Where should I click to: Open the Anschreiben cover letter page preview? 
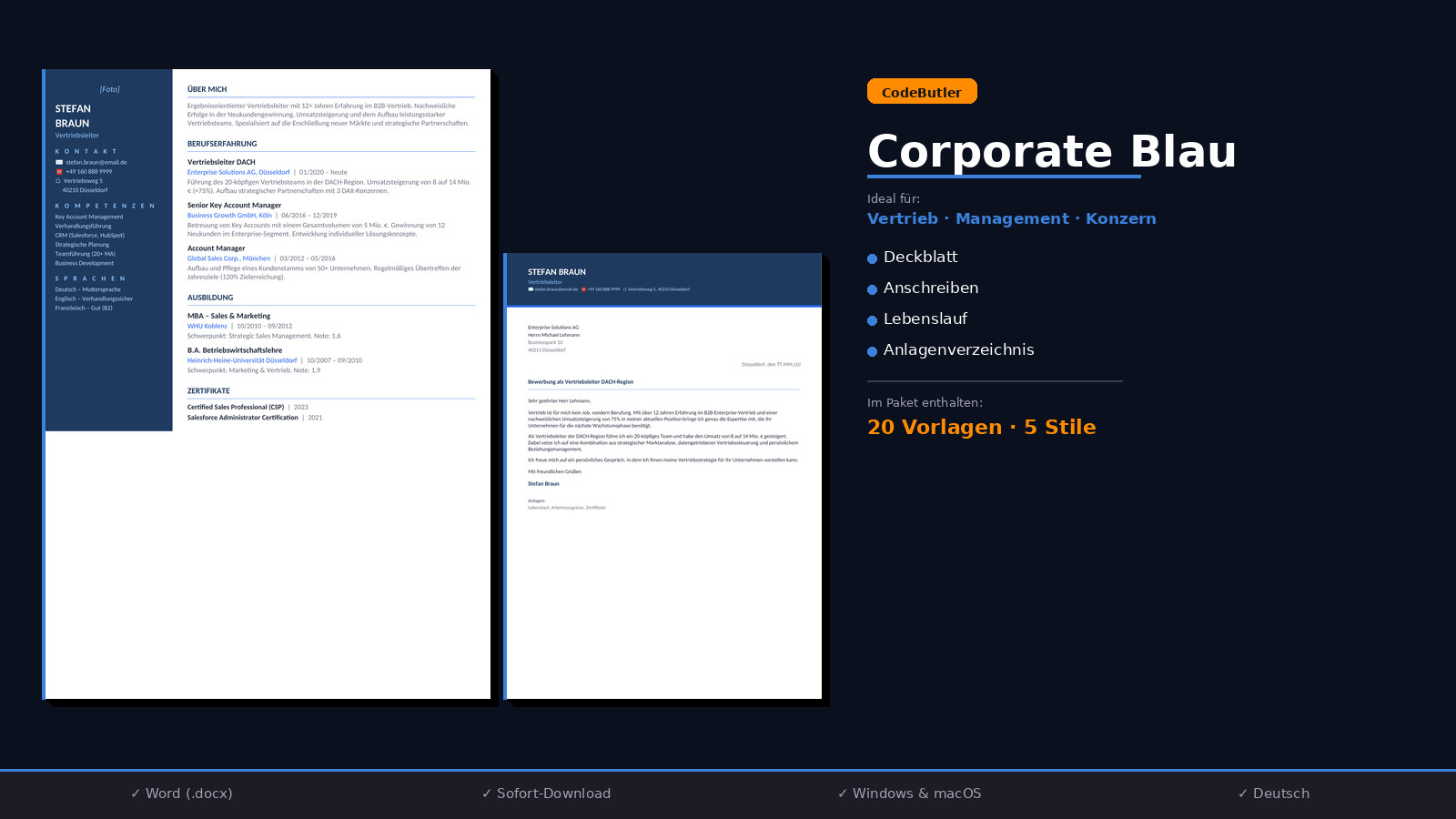coord(662,476)
